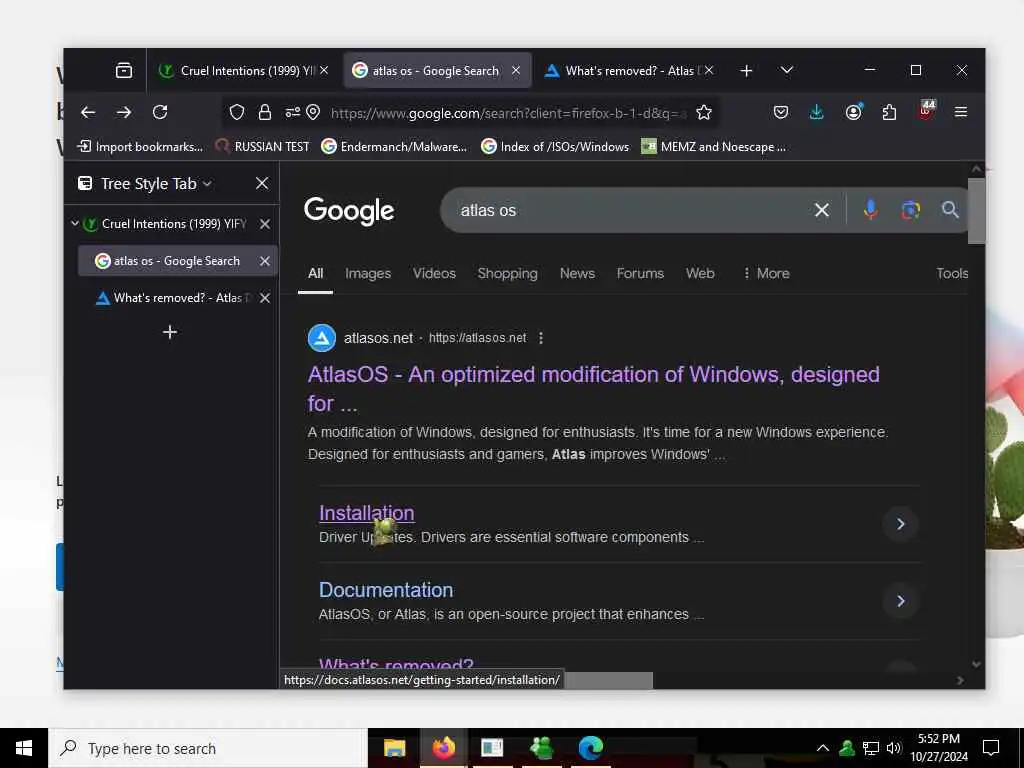Close atlas os tab in sidebar
1024x768 pixels.
click(264, 261)
